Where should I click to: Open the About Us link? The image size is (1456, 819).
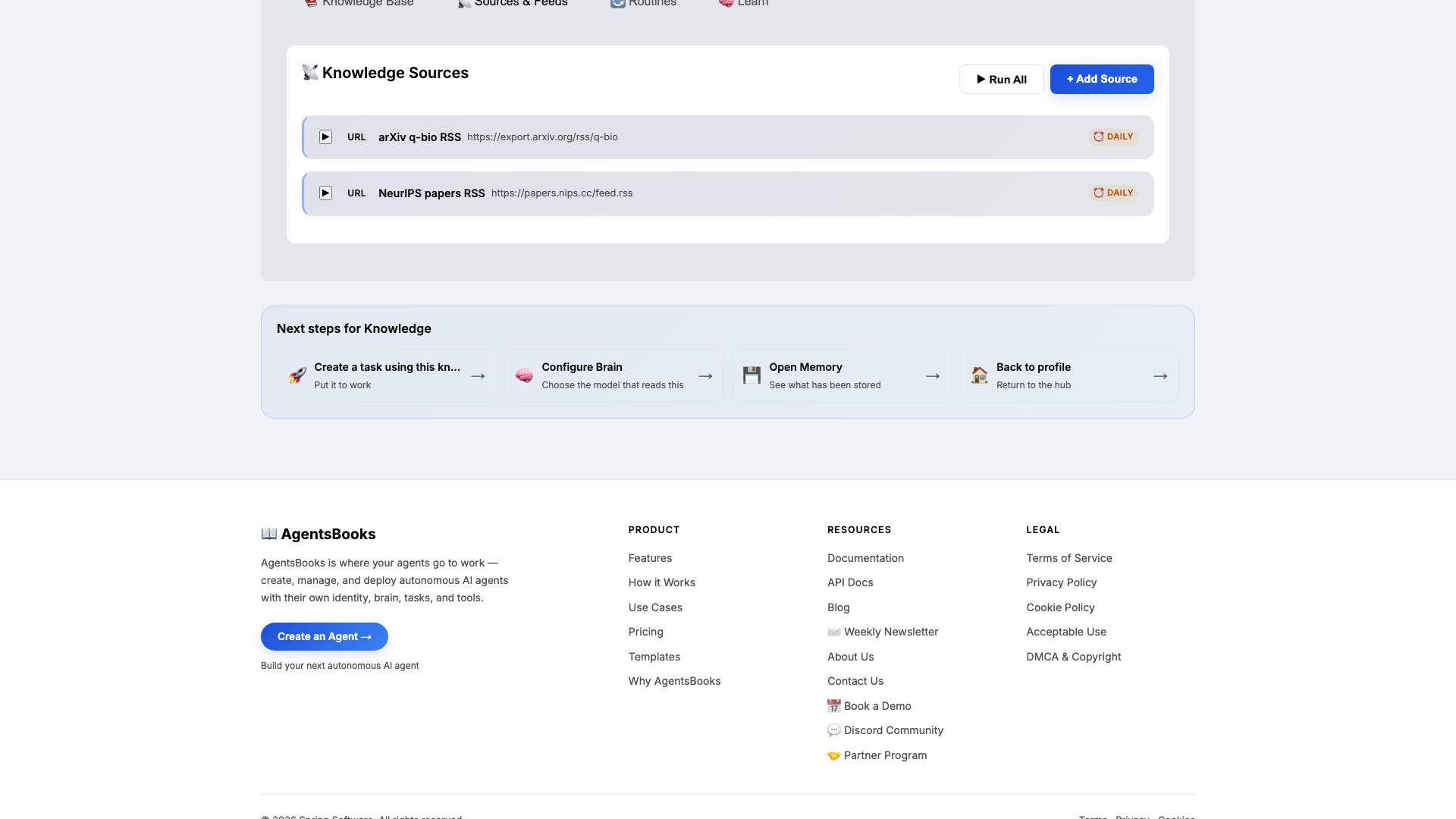850,657
